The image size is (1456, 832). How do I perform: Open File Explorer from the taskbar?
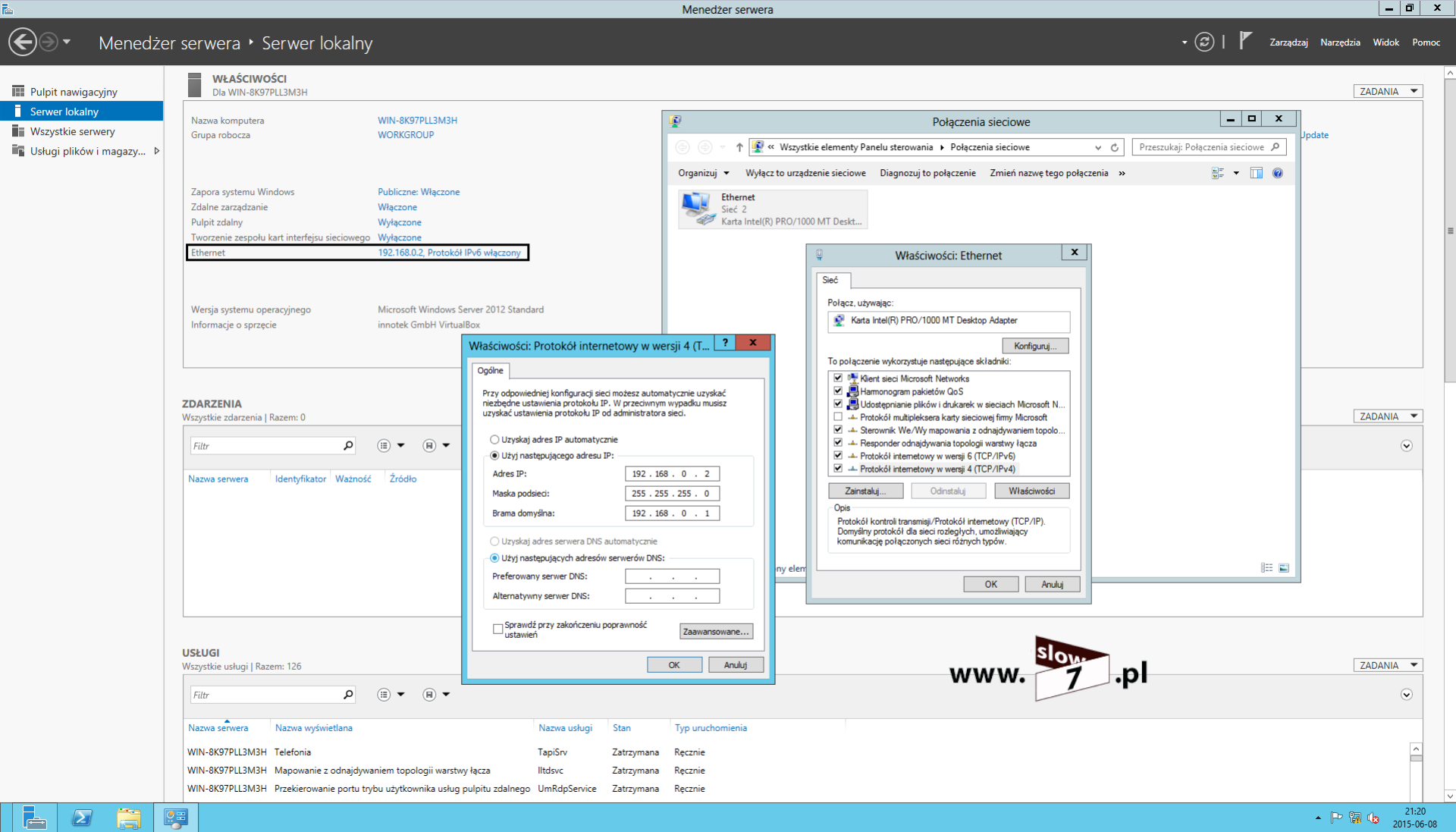[129, 818]
